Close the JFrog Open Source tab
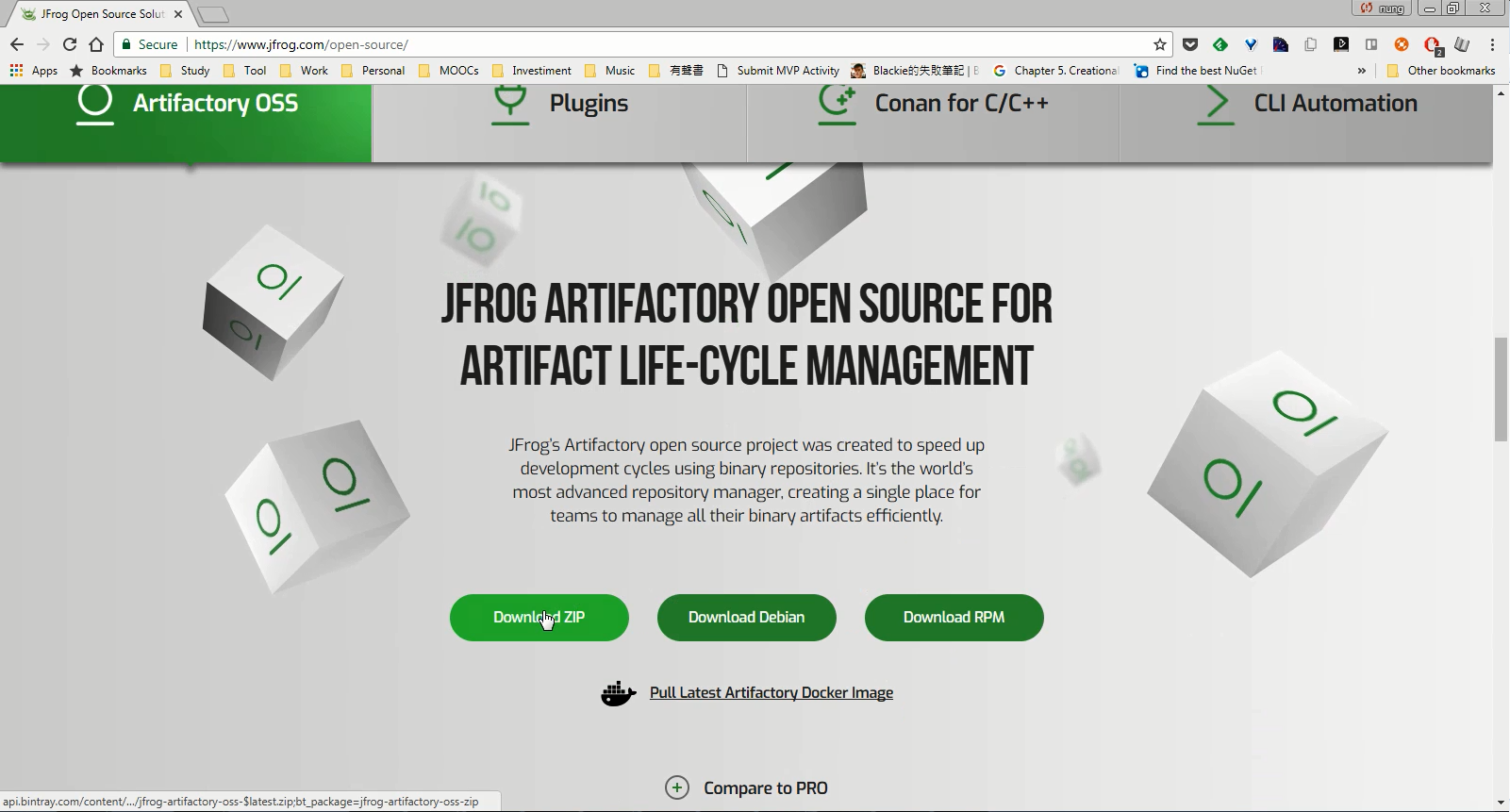 [178, 14]
